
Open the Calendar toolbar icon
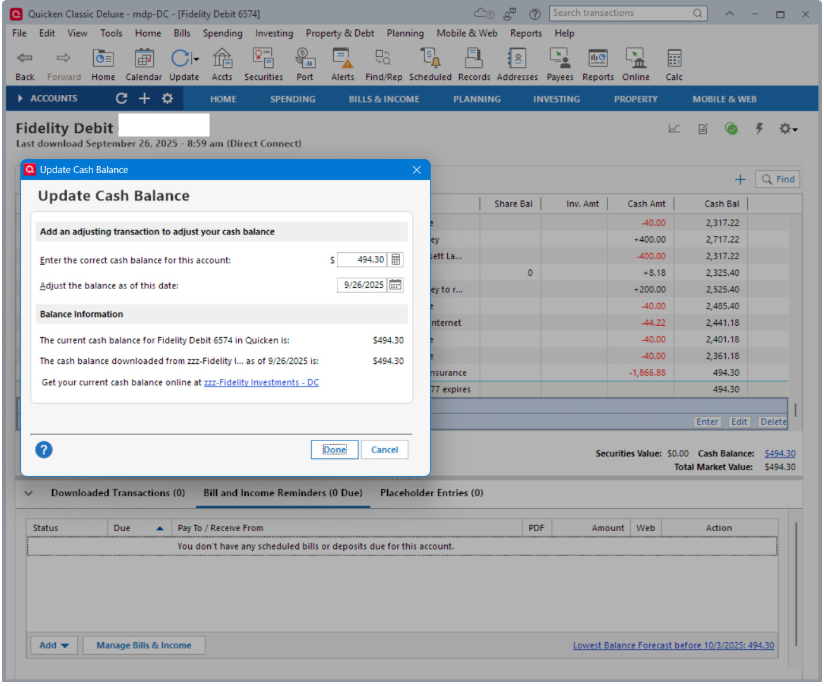(143, 58)
